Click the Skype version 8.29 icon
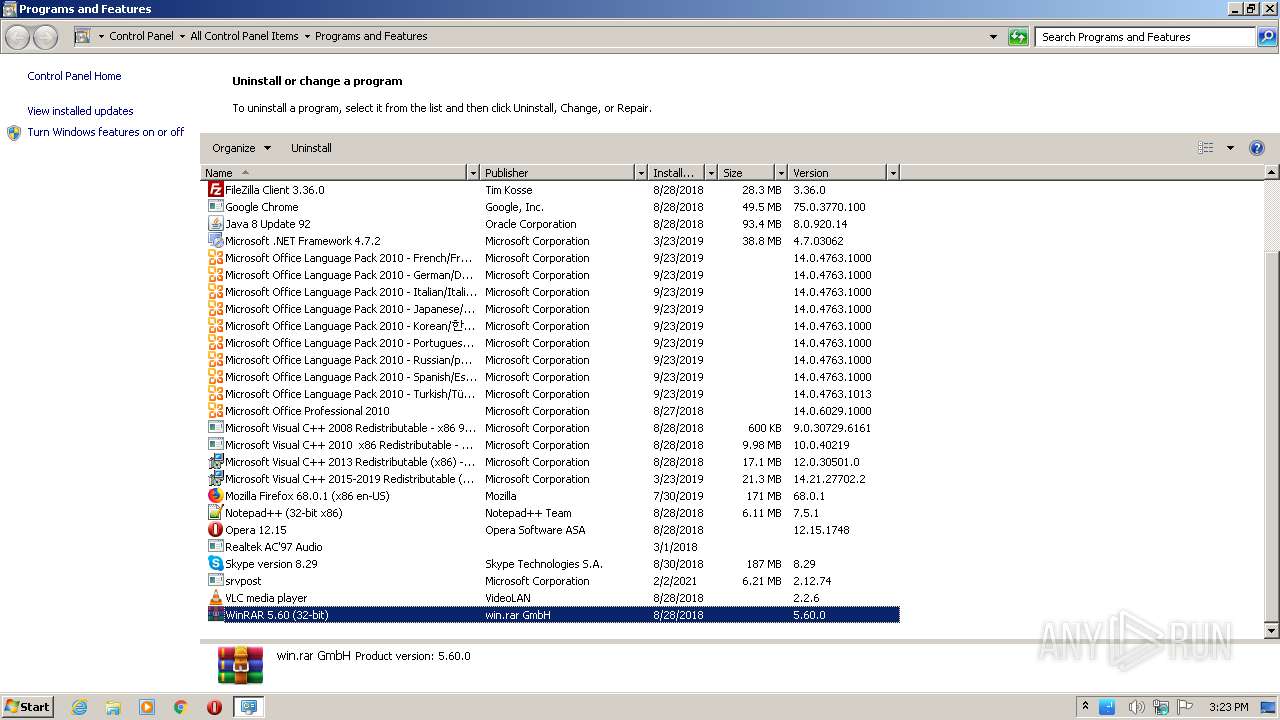Viewport: 1280px width, 720px height. 215,563
